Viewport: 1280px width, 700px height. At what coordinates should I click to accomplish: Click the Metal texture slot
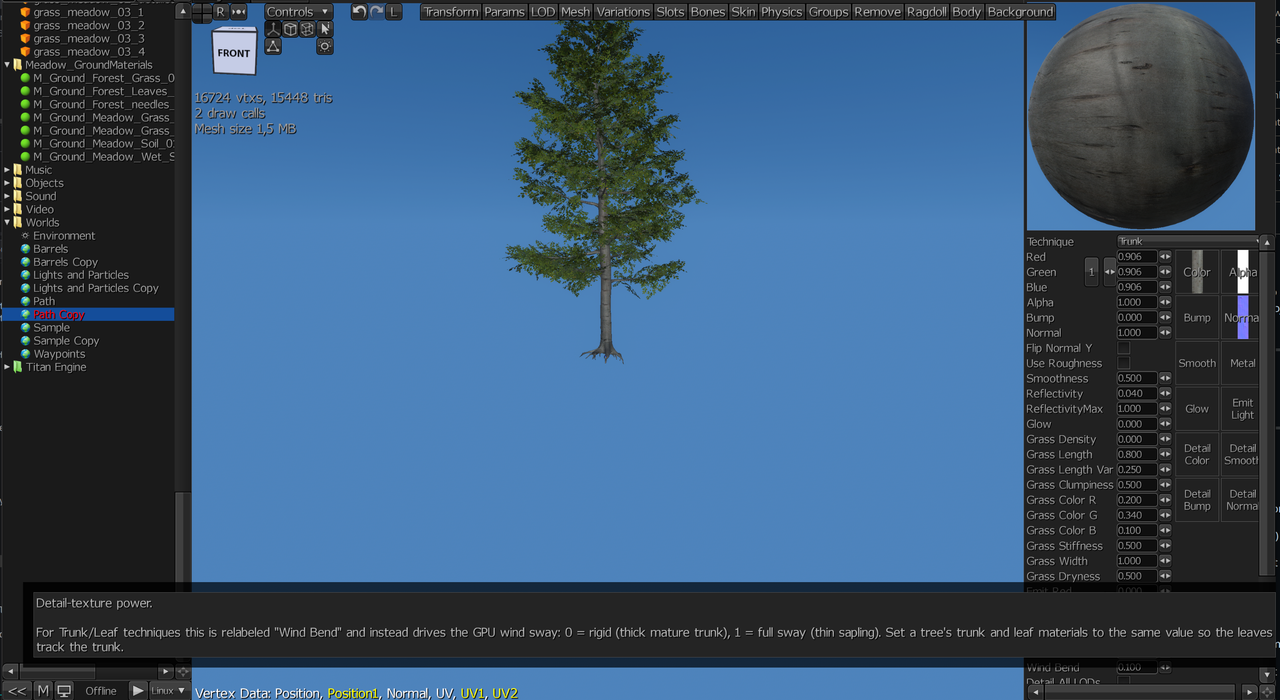pyautogui.click(x=1242, y=363)
